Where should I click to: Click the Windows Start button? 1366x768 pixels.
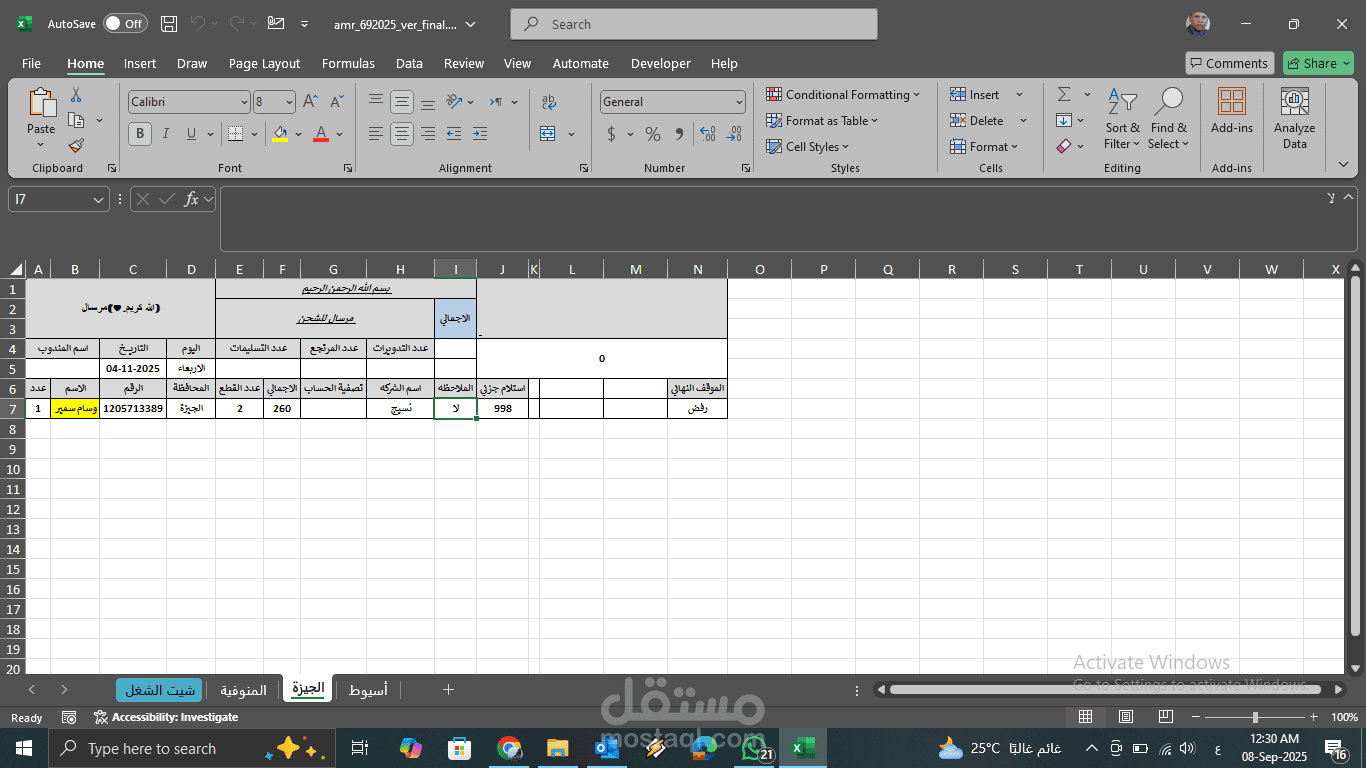tap(23, 748)
